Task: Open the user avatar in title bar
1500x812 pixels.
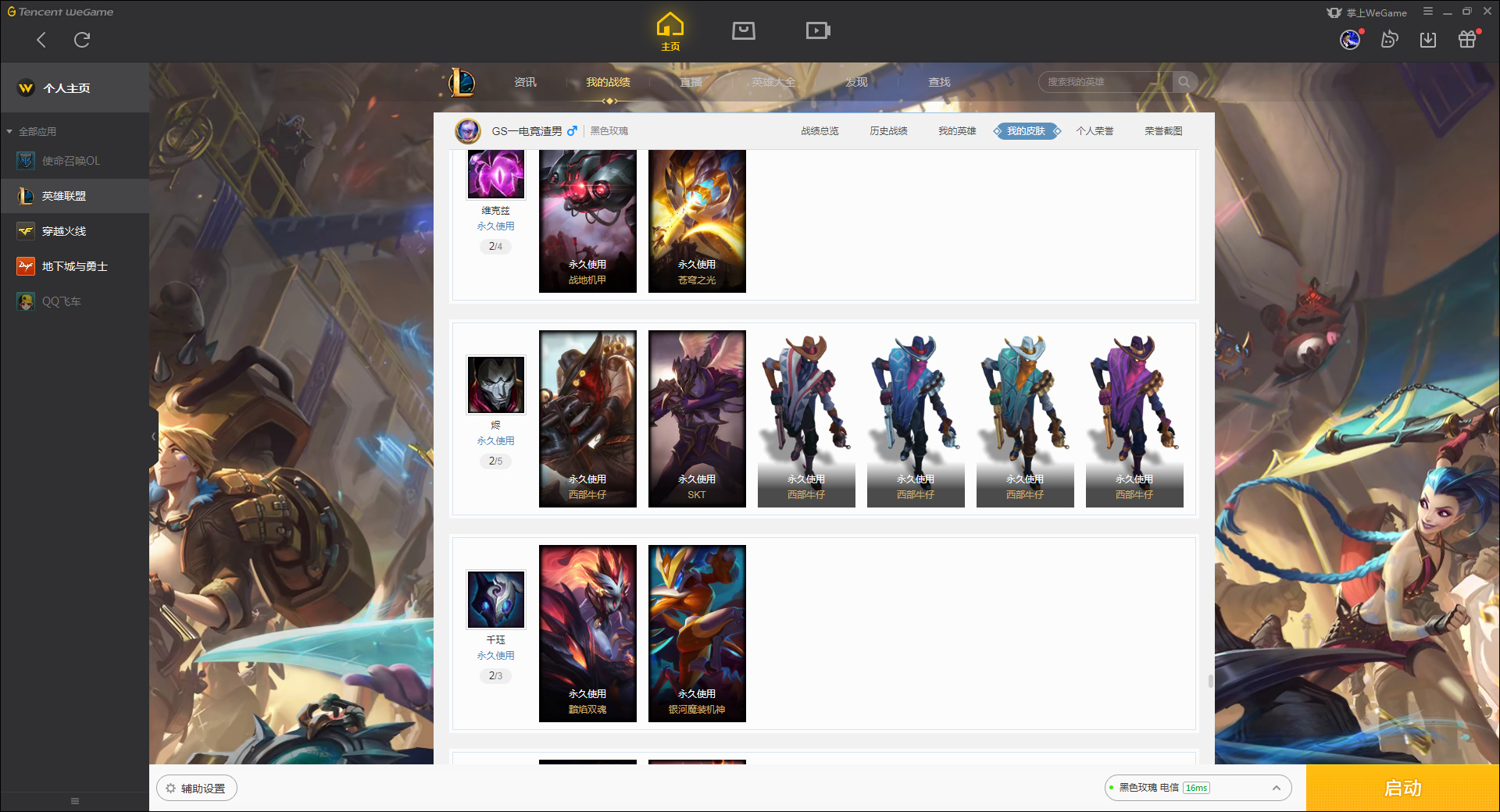Action: [x=1350, y=39]
